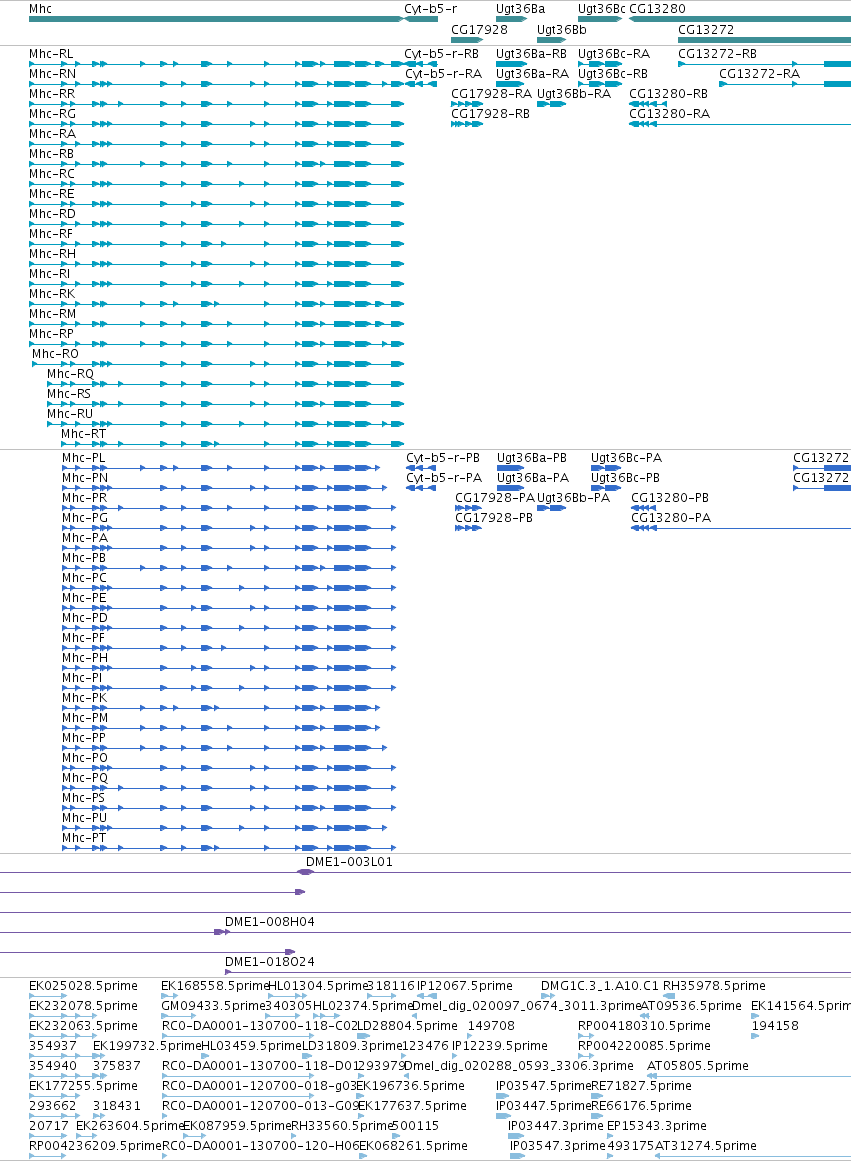Click the EK025028.5prime EST label
851x1161 pixels.
point(83,986)
